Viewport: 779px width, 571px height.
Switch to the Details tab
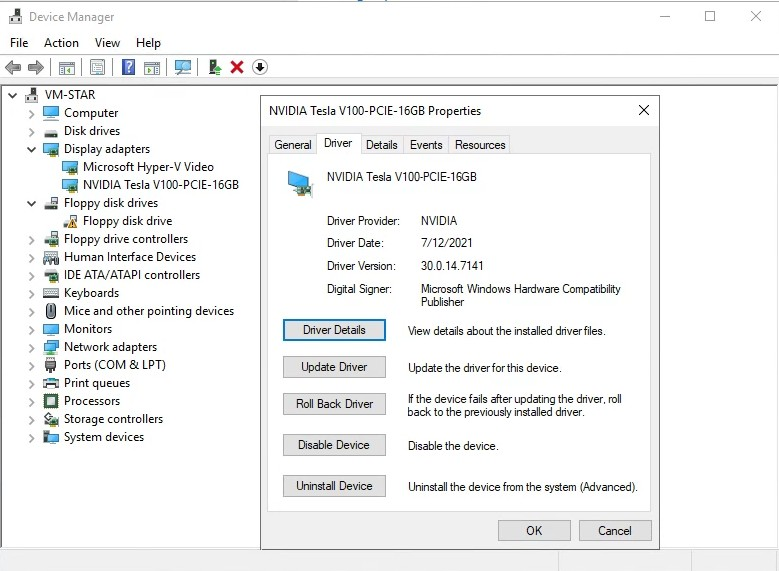point(382,145)
